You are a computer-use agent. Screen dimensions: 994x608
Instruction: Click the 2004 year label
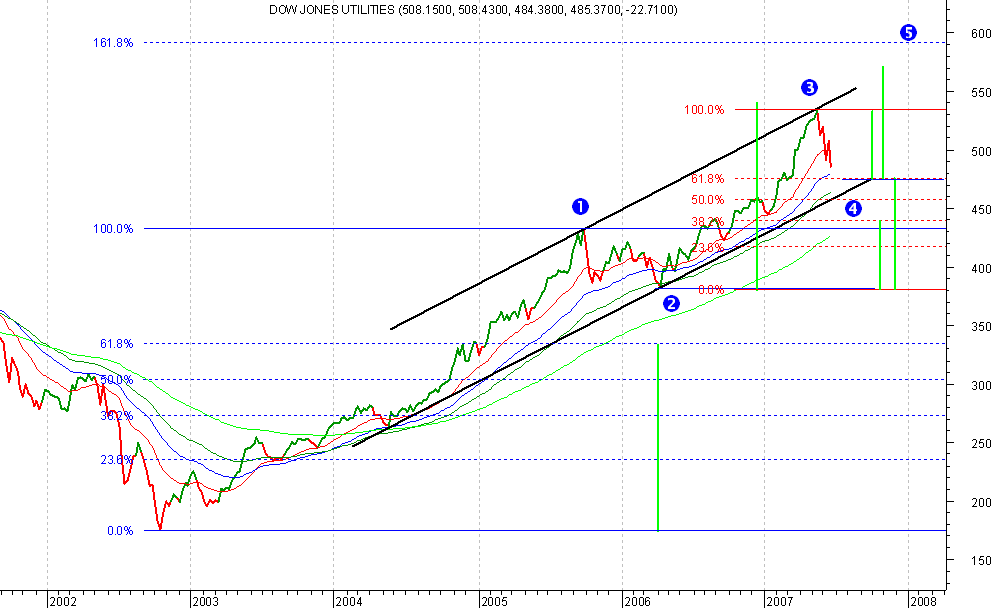tap(349, 601)
